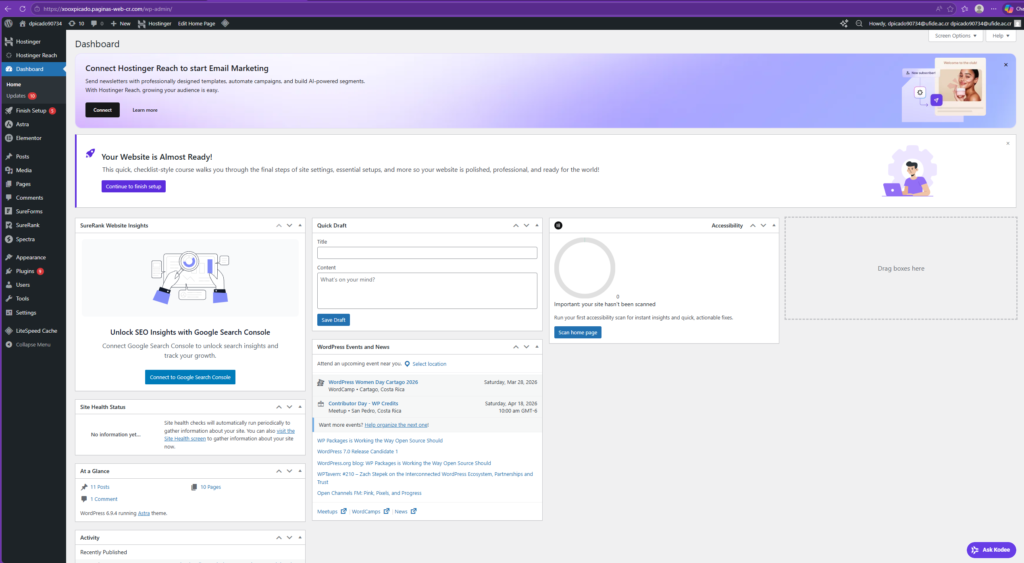This screenshot has width=1024, height=563.
Task: Open Appearance in the sidebar
Action: pyautogui.click(x=33, y=257)
